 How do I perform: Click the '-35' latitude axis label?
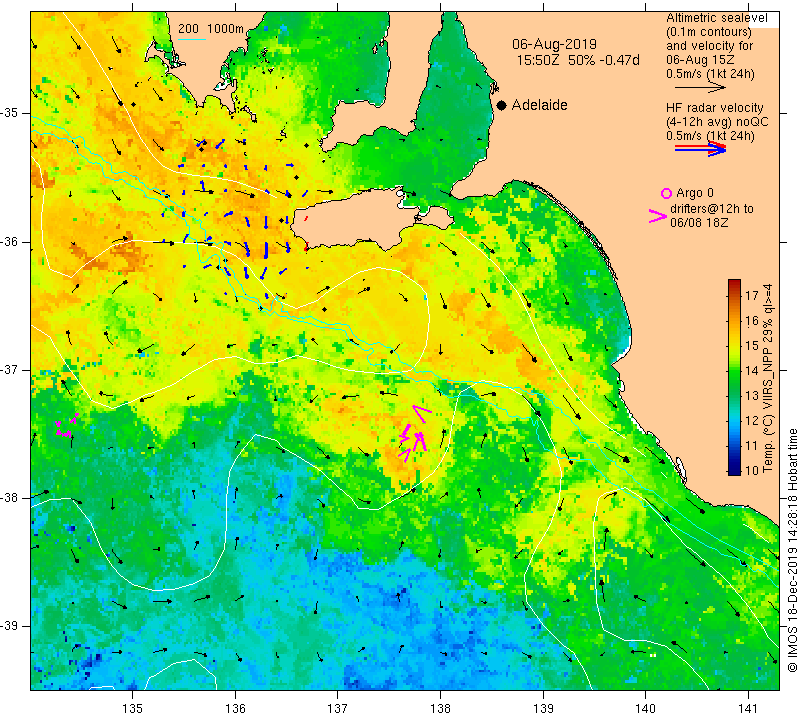(x=9, y=113)
